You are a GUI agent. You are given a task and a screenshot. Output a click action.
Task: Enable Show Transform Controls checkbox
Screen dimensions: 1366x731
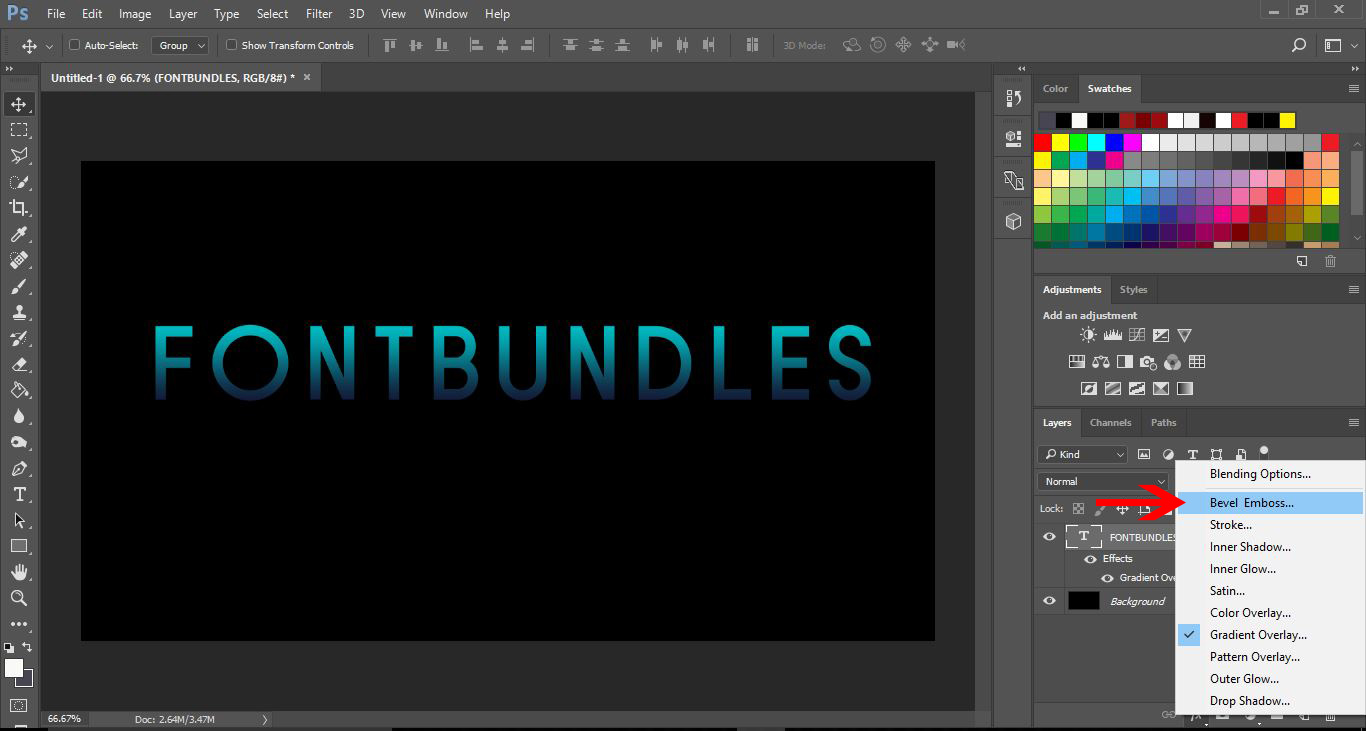[231, 45]
